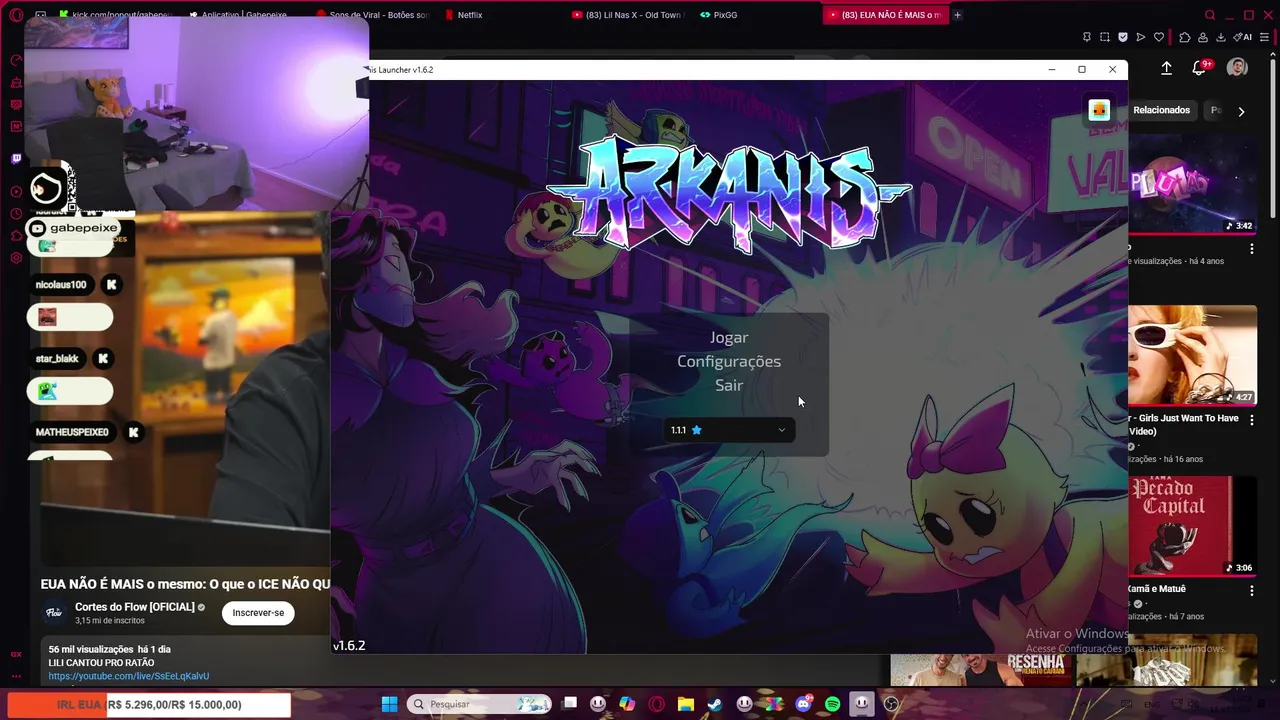Open Windows Start menu
The height and width of the screenshot is (720, 1280).
(389, 704)
